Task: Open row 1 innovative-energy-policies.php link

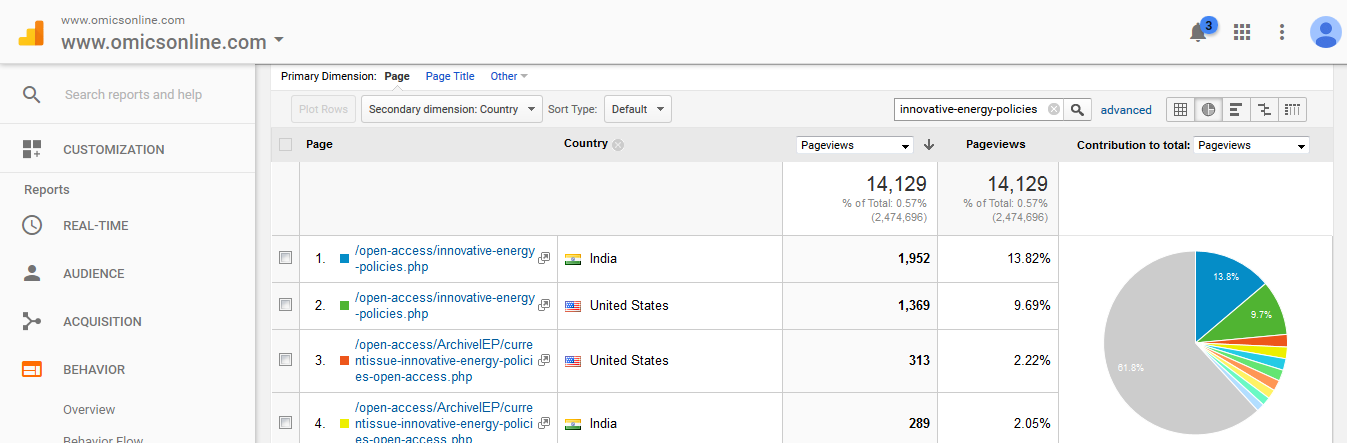Action: point(445,258)
